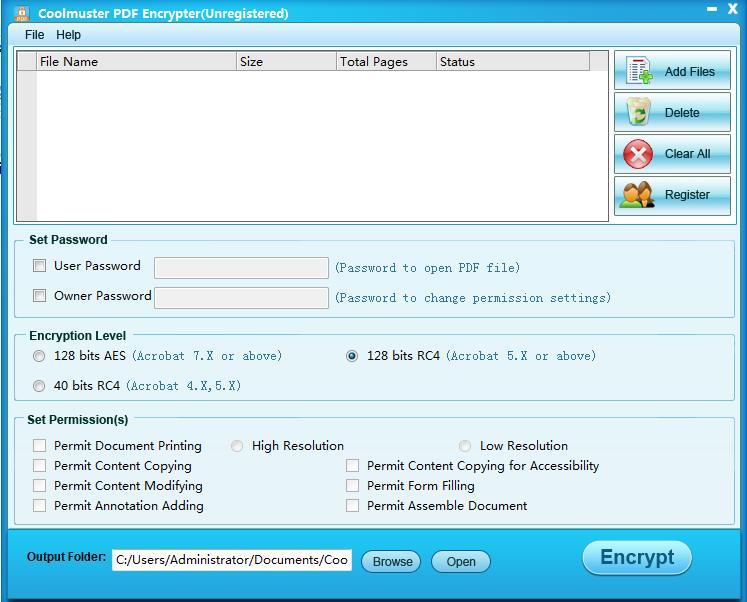Click the Browse button
Viewport: 747px width, 602px height.
point(391,562)
